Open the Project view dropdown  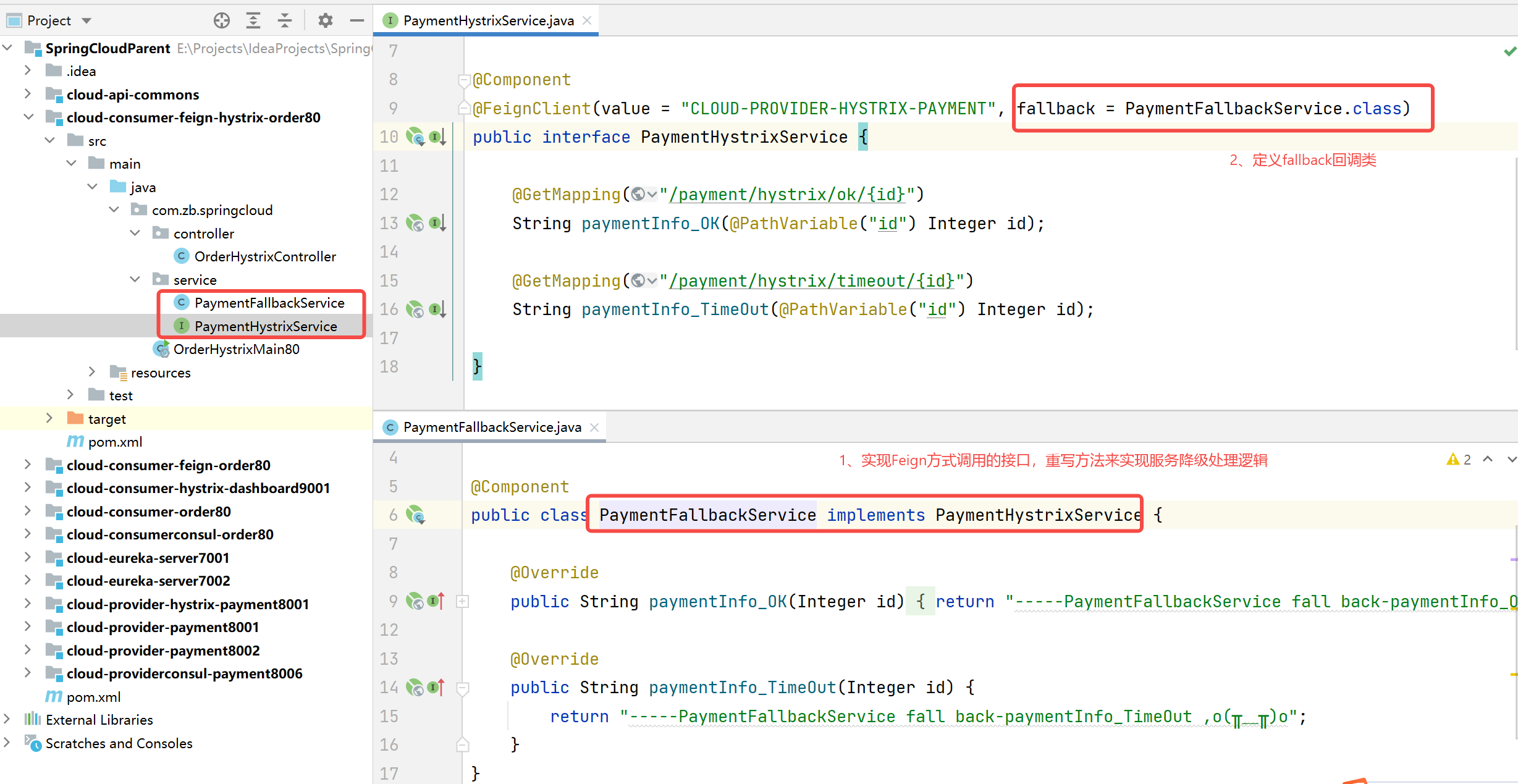coord(86,20)
